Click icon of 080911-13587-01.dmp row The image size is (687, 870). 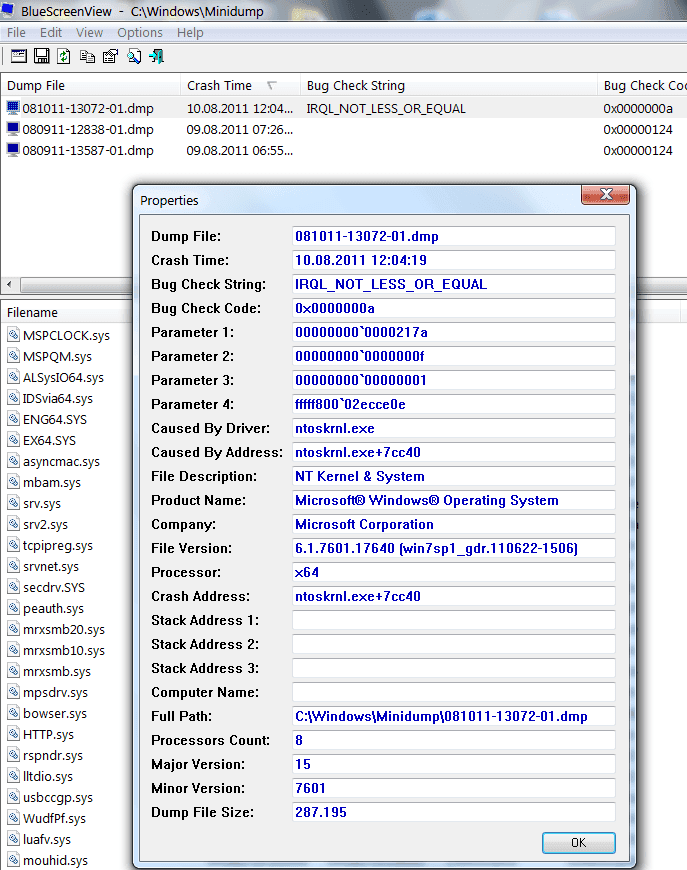(13, 150)
